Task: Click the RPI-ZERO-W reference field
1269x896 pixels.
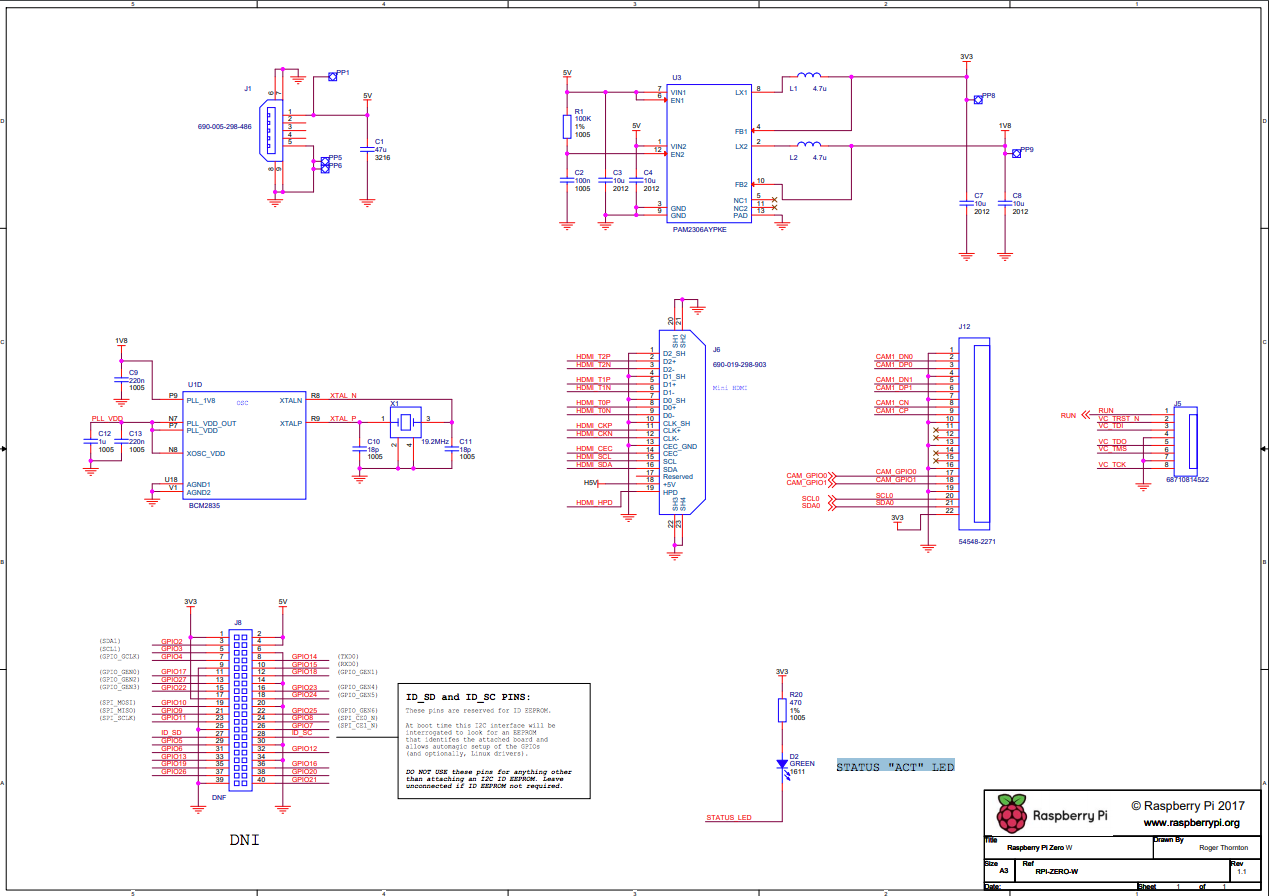Action: (x=1056, y=872)
